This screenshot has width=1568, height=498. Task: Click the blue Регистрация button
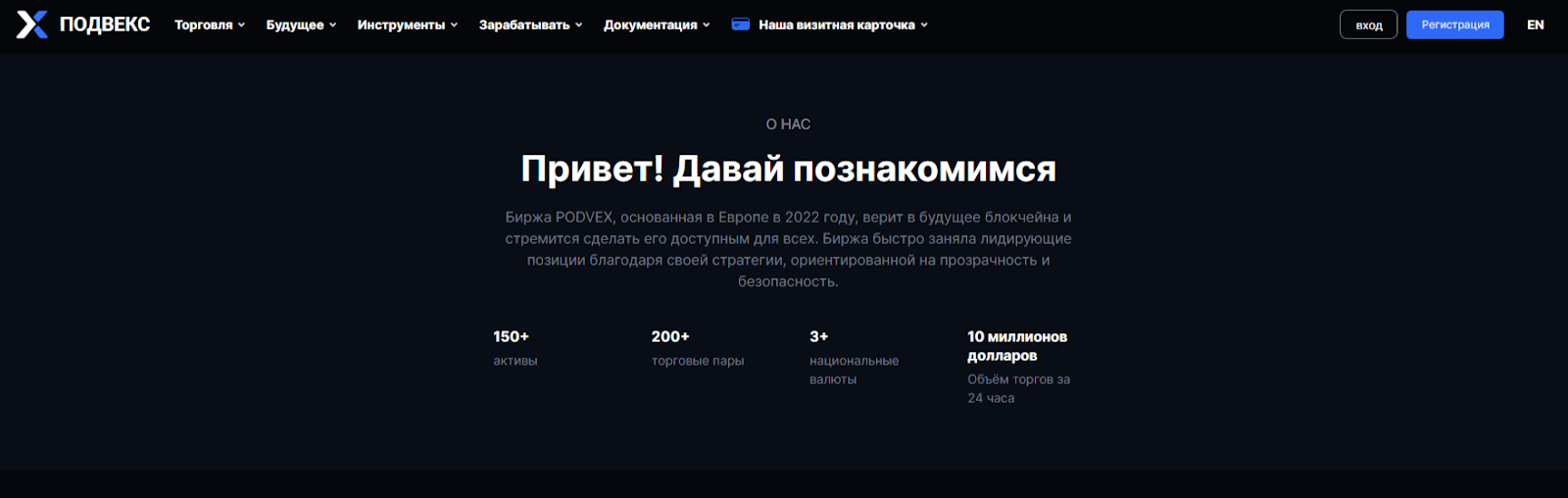pyautogui.click(x=1454, y=25)
